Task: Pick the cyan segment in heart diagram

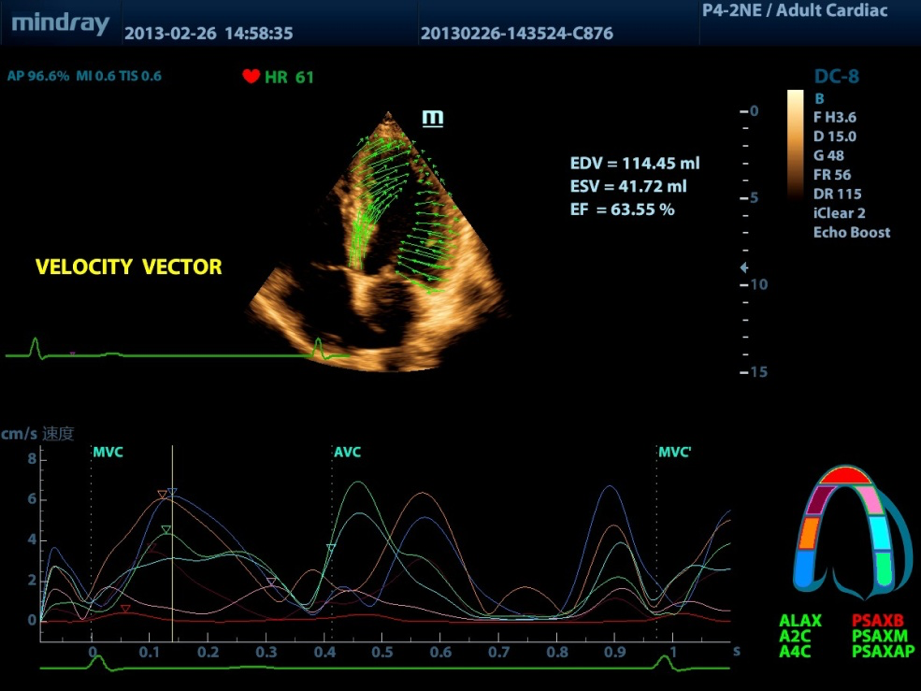Action: coord(881,530)
